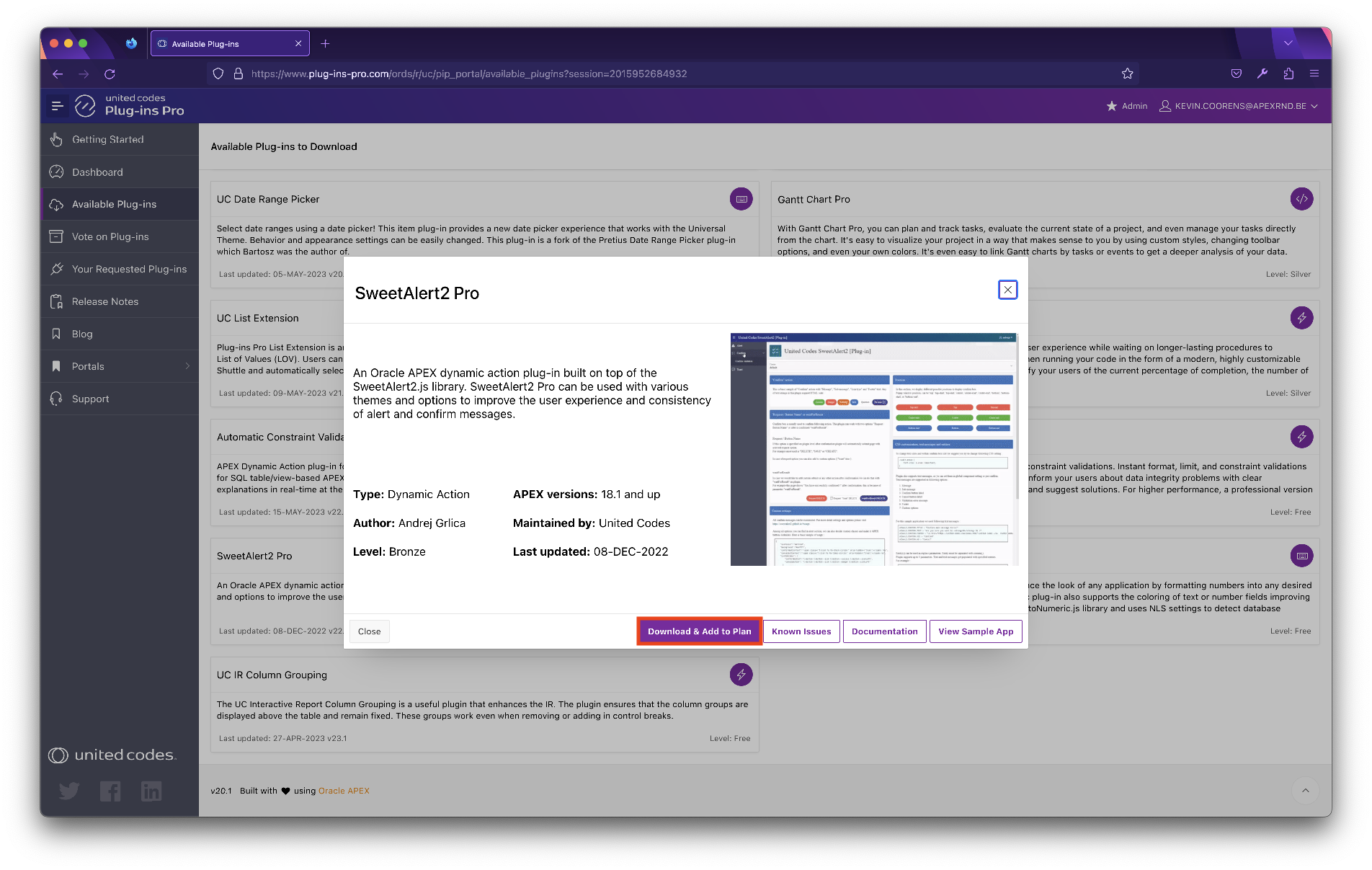Click the Vote on Plug-ins box icon
1372x870 pixels.
(x=56, y=236)
